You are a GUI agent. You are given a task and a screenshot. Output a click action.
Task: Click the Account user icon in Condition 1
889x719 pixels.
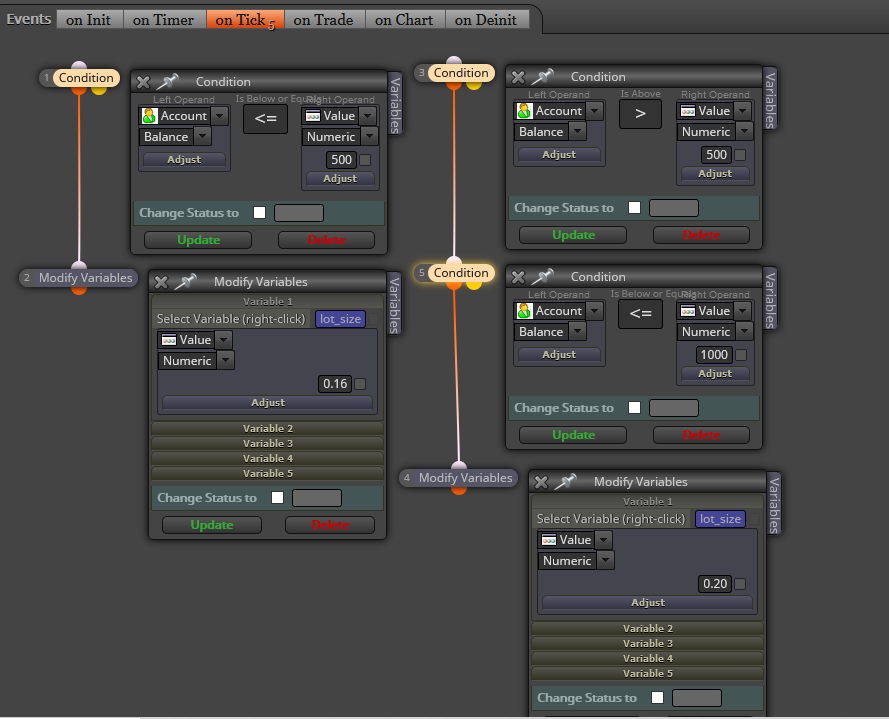pos(149,116)
